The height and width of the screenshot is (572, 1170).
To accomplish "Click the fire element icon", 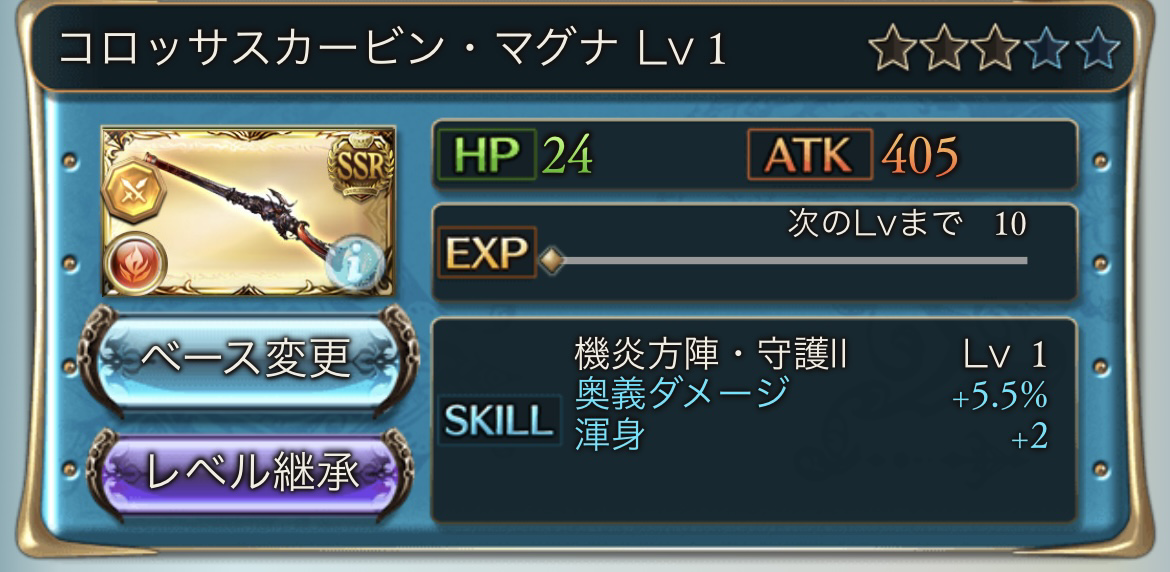I will (137, 263).
